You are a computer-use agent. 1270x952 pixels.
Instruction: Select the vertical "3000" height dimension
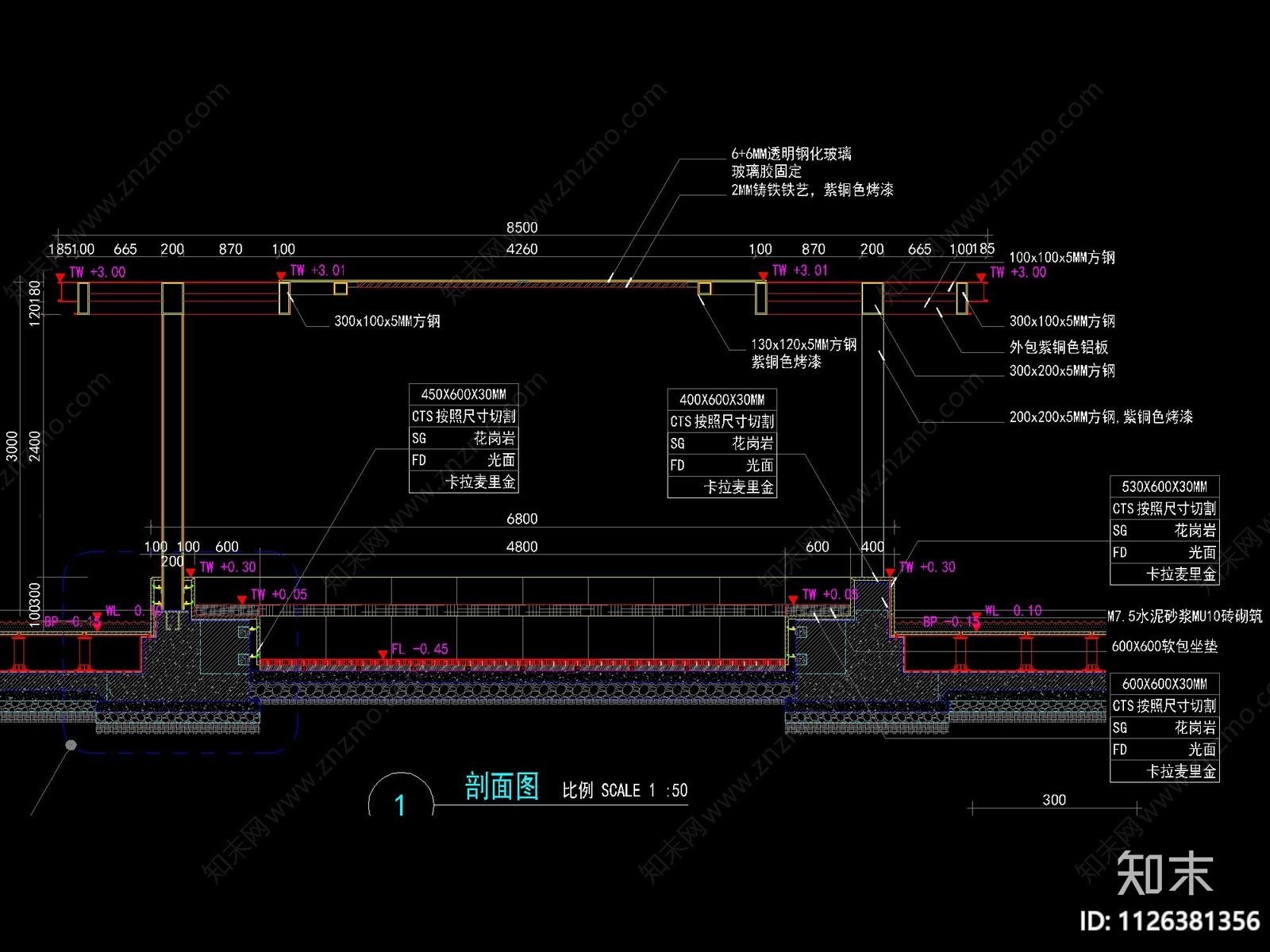coord(12,446)
